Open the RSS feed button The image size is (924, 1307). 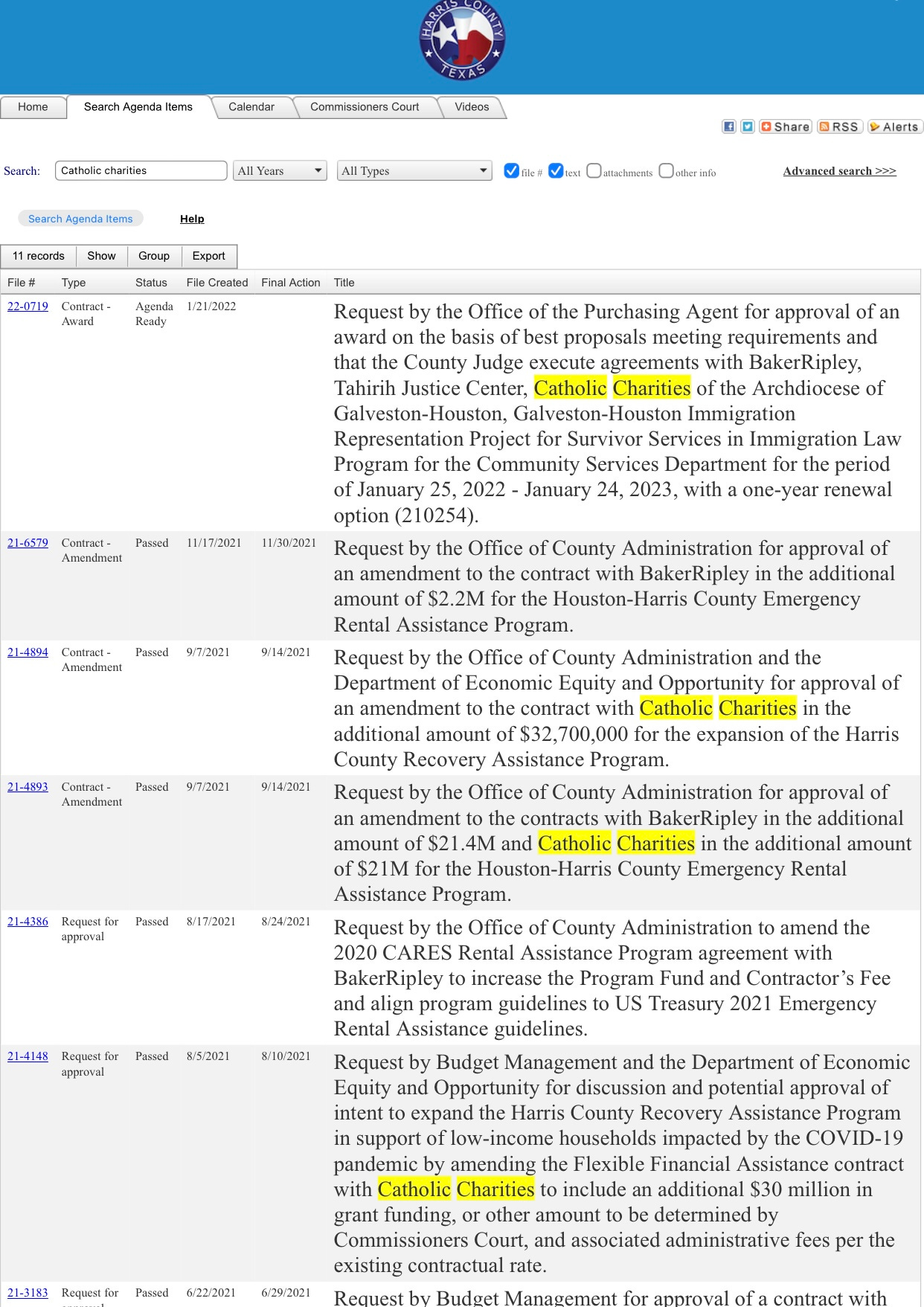point(839,126)
